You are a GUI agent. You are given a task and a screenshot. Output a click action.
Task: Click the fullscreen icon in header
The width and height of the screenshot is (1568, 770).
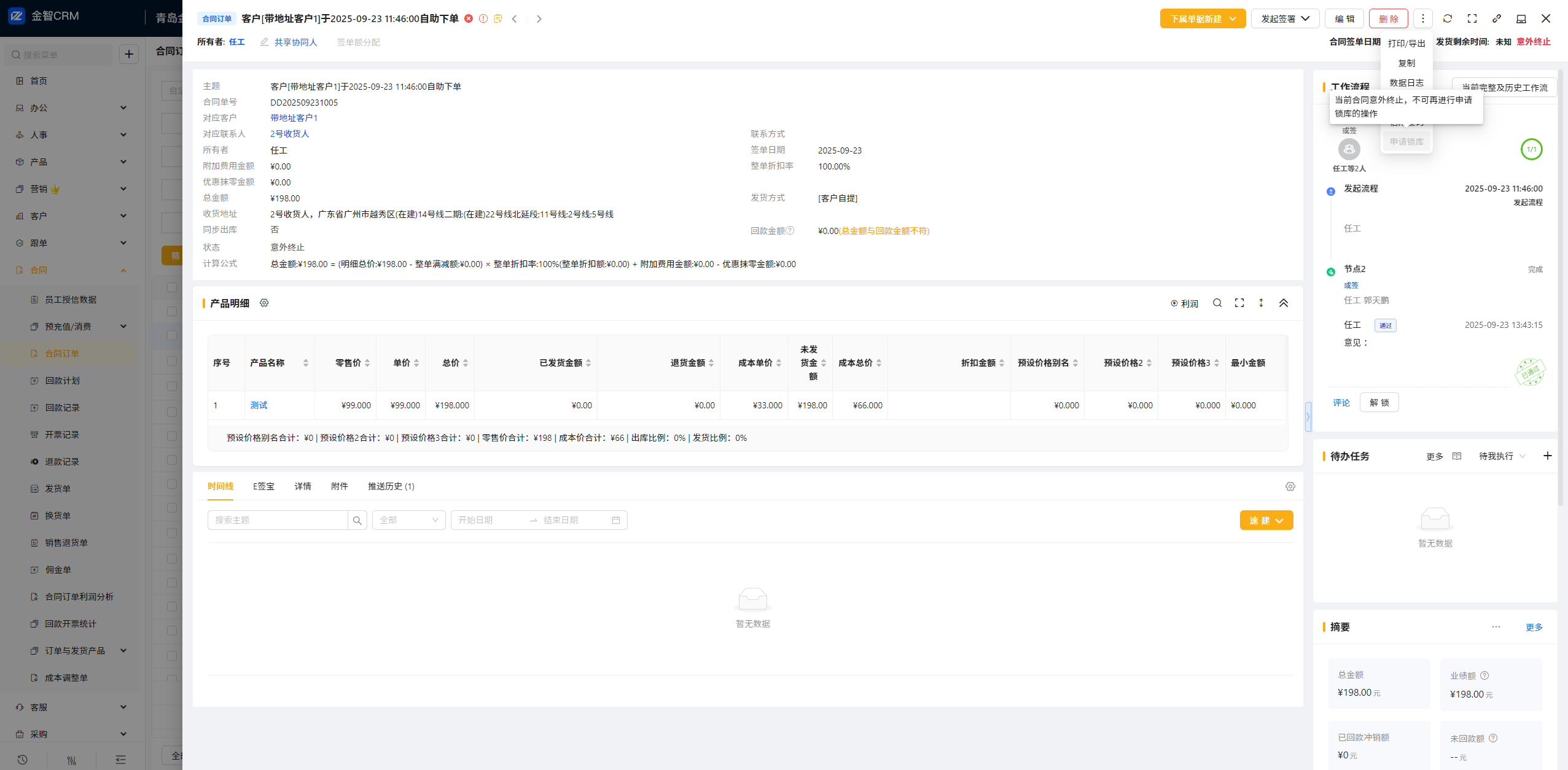[x=1472, y=18]
